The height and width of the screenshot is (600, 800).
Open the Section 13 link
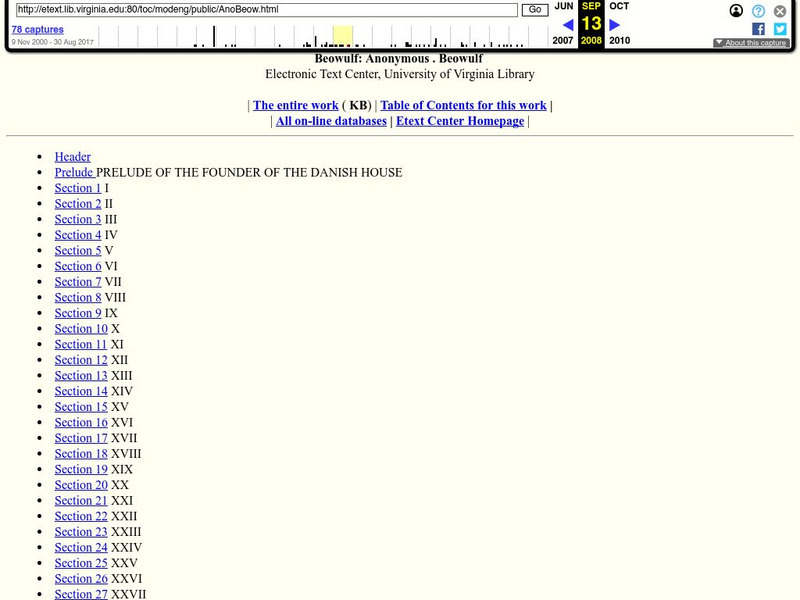[x=81, y=376]
